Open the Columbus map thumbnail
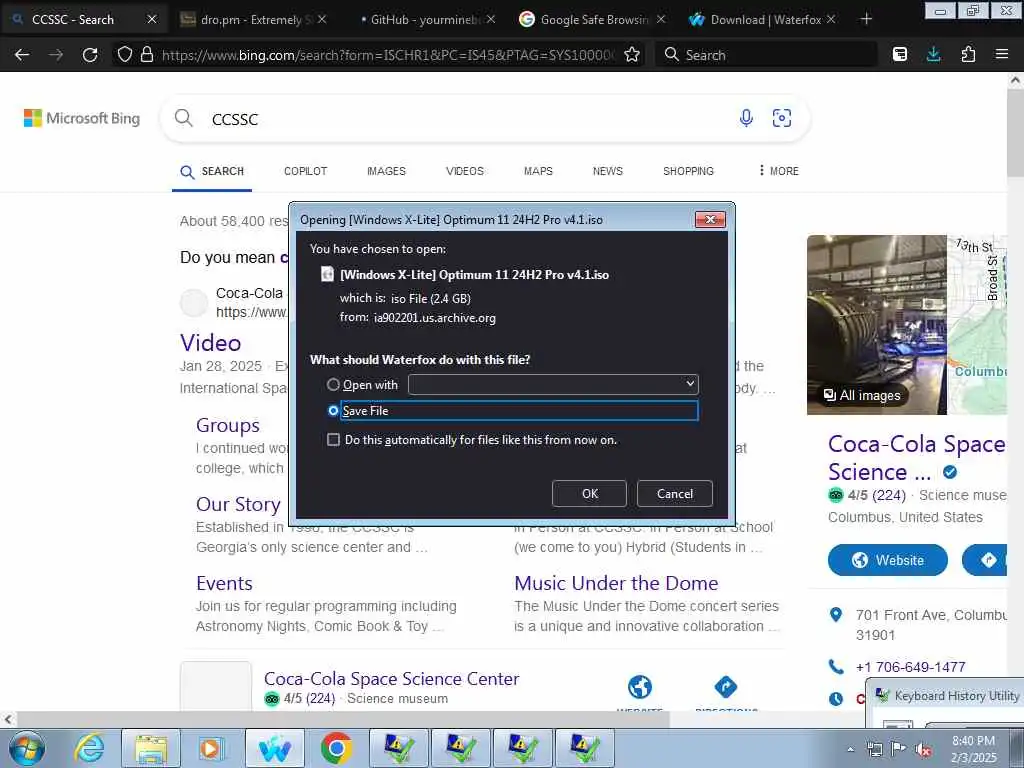 977,325
